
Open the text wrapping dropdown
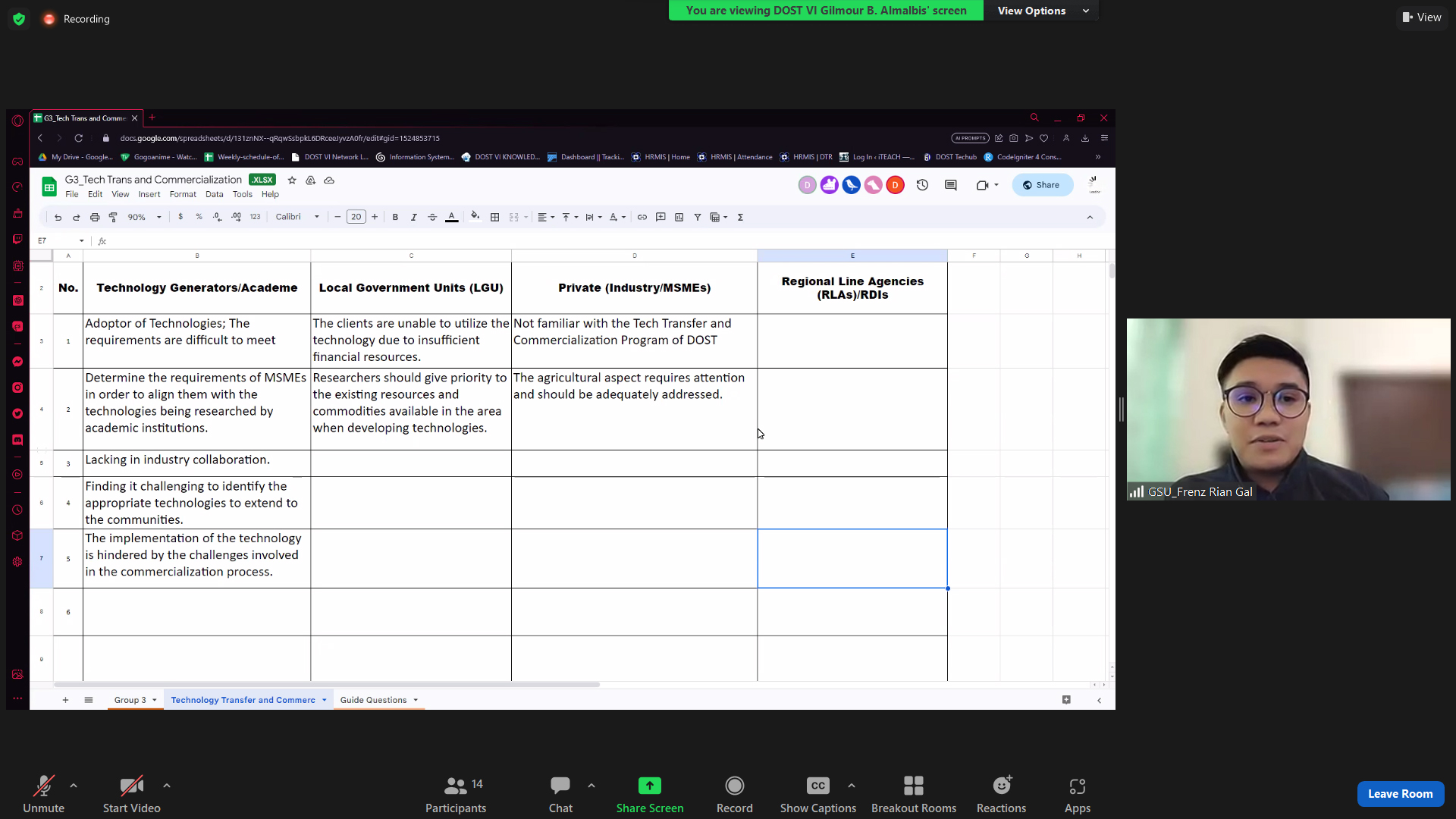click(x=594, y=217)
